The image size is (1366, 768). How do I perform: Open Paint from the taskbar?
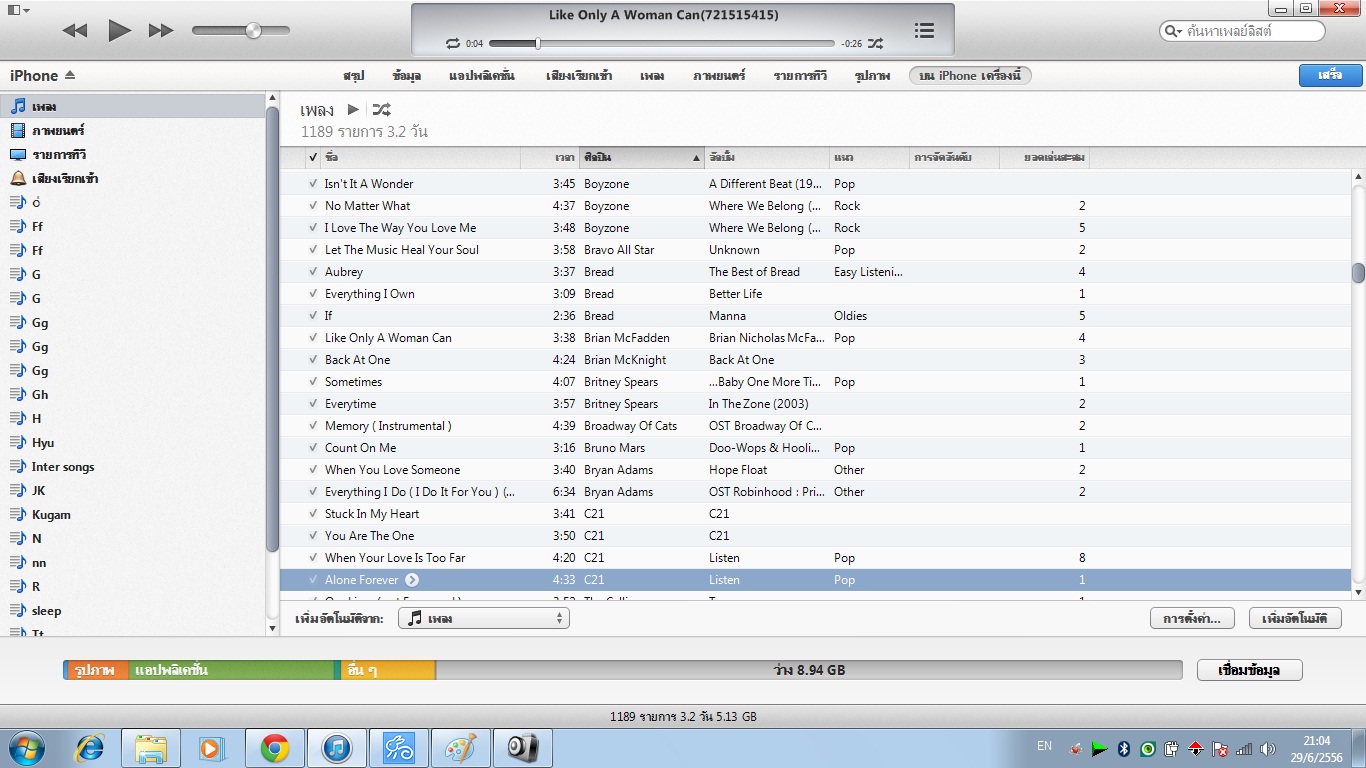(461, 748)
